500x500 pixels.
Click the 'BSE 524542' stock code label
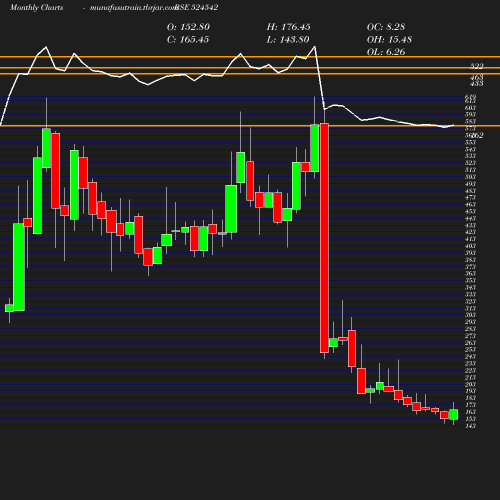[197, 8]
